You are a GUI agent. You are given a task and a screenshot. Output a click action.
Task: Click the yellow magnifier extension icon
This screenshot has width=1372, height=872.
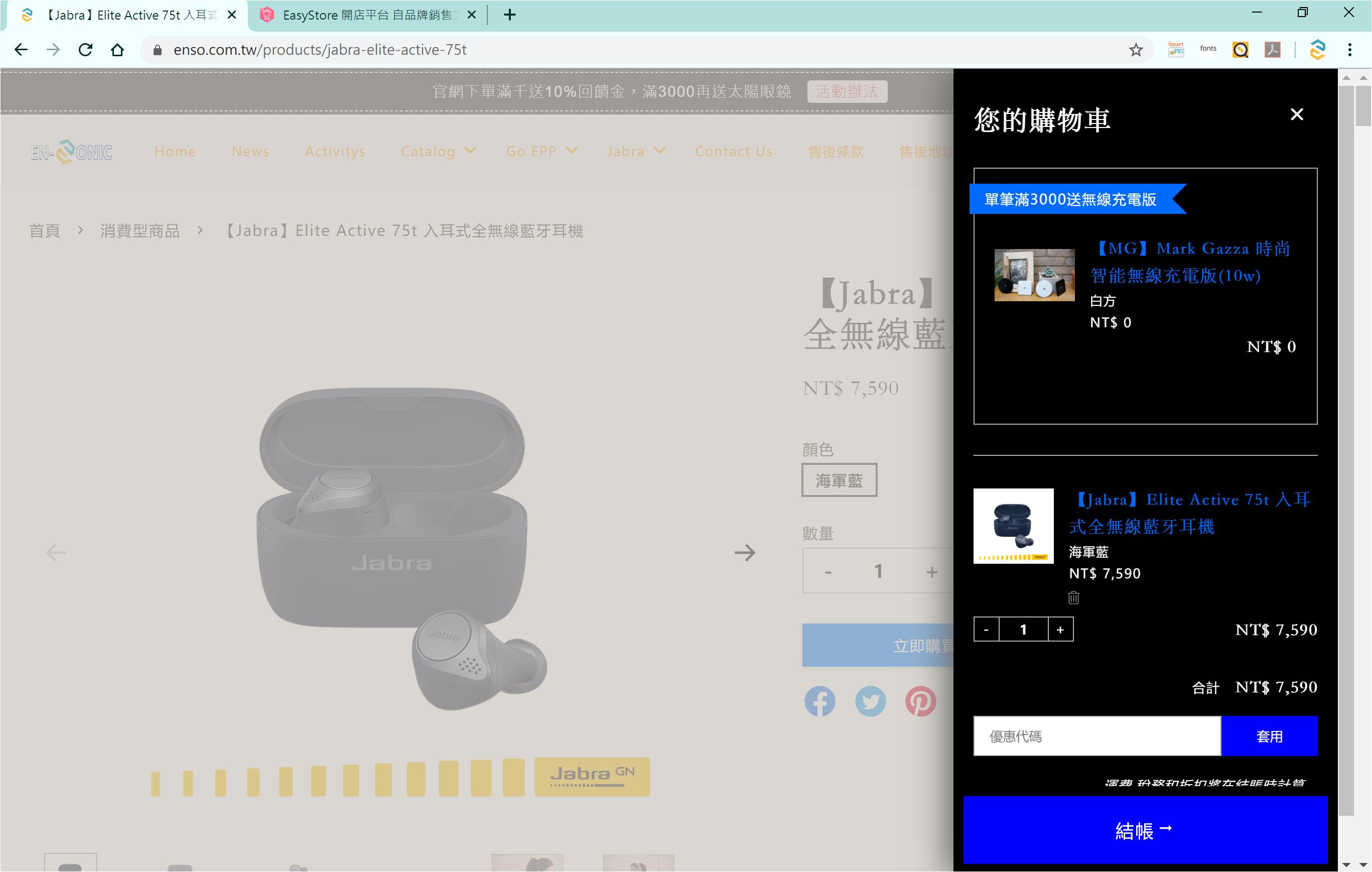(1241, 50)
